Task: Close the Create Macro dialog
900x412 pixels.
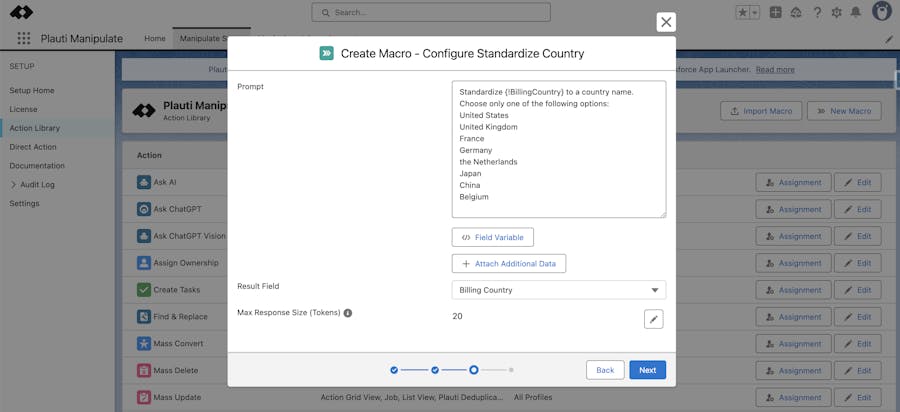Action: [666, 22]
